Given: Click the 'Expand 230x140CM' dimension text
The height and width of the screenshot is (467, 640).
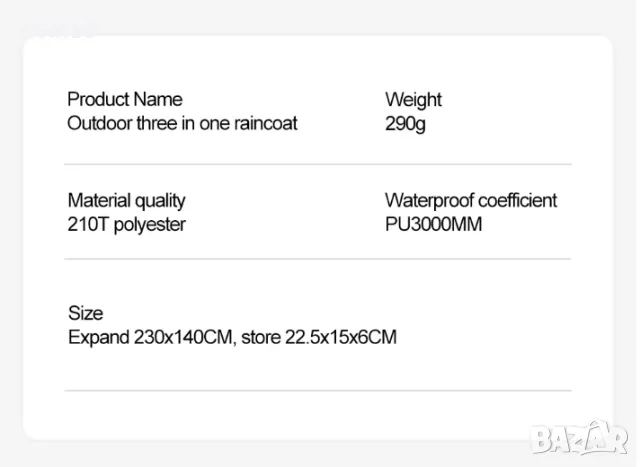Looking at the screenshot, I should pos(152,337).
